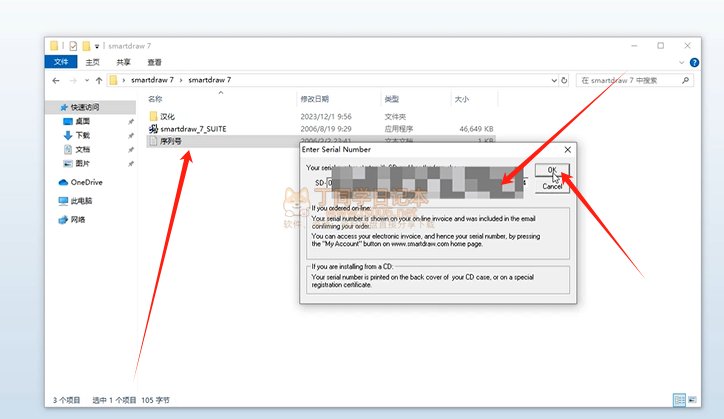Open recent locations dropdown arrow
The width and height of the screenshot is (724, 419).
click(87, 80)
